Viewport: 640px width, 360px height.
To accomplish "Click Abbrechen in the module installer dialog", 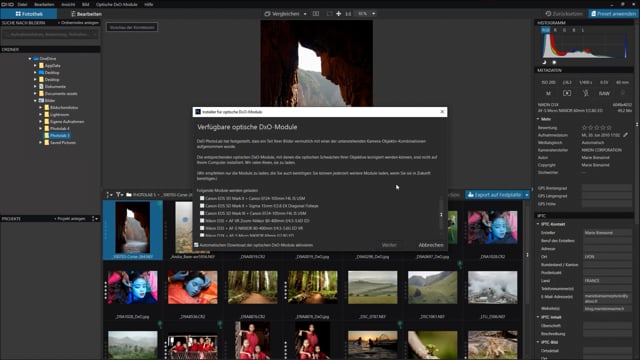I will [x=431, y=245].
